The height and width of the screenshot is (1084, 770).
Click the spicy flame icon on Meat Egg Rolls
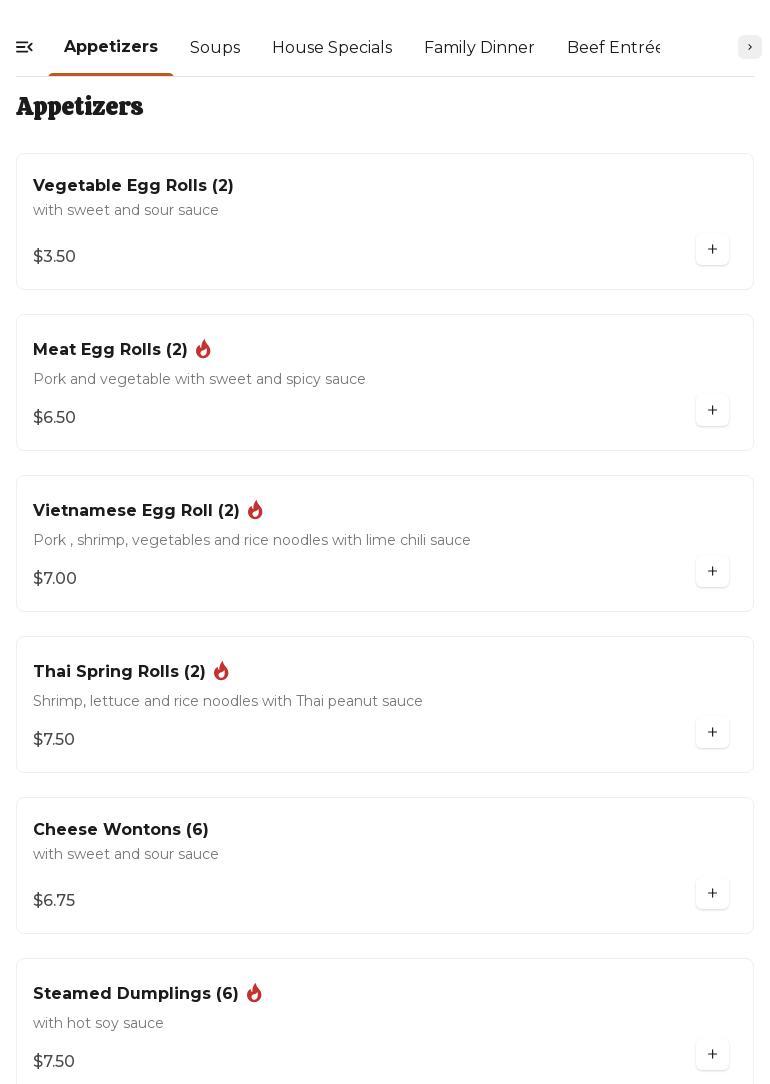coord(203,349)
